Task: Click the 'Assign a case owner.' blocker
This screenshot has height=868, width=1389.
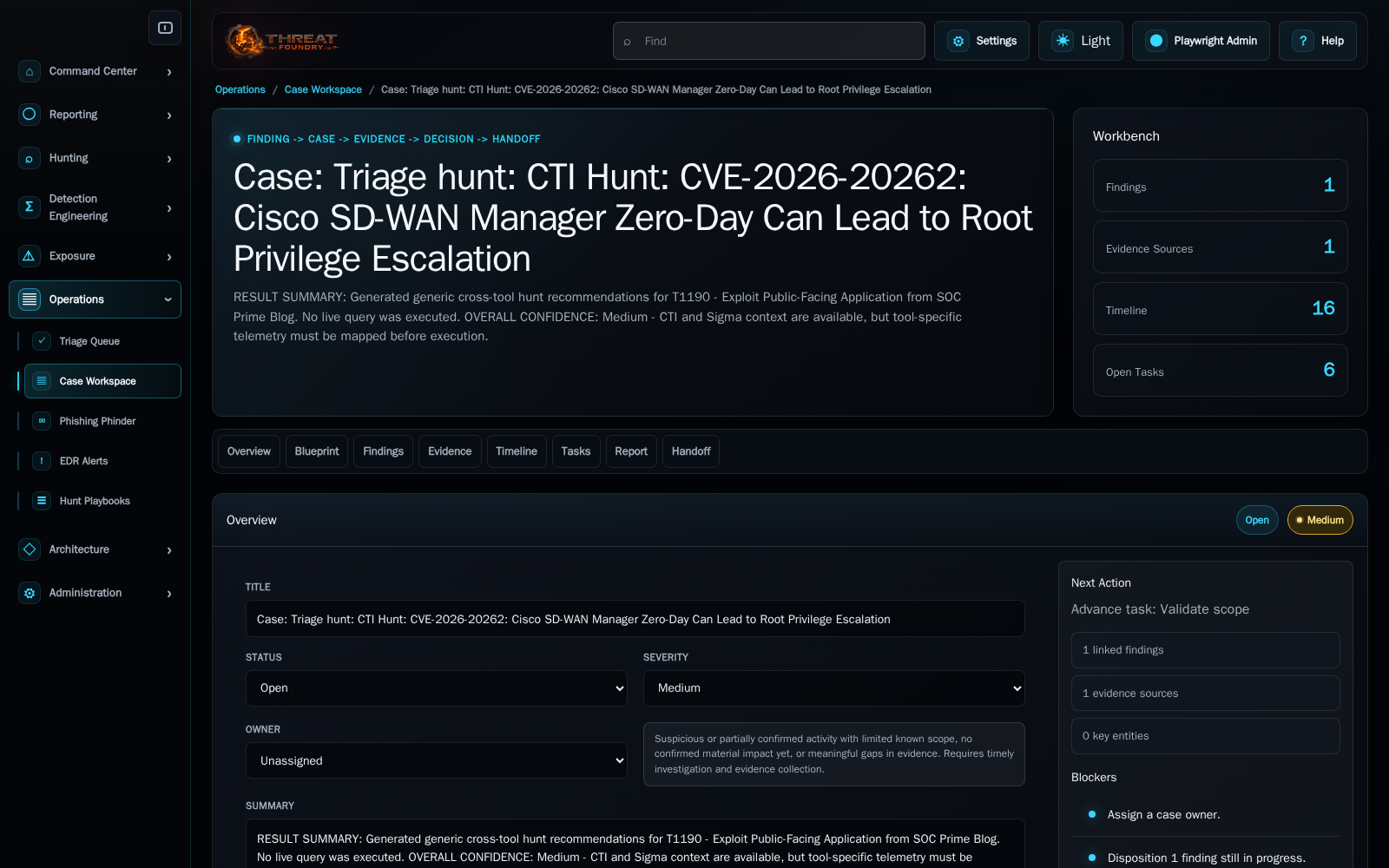Action: (1163, 814)
